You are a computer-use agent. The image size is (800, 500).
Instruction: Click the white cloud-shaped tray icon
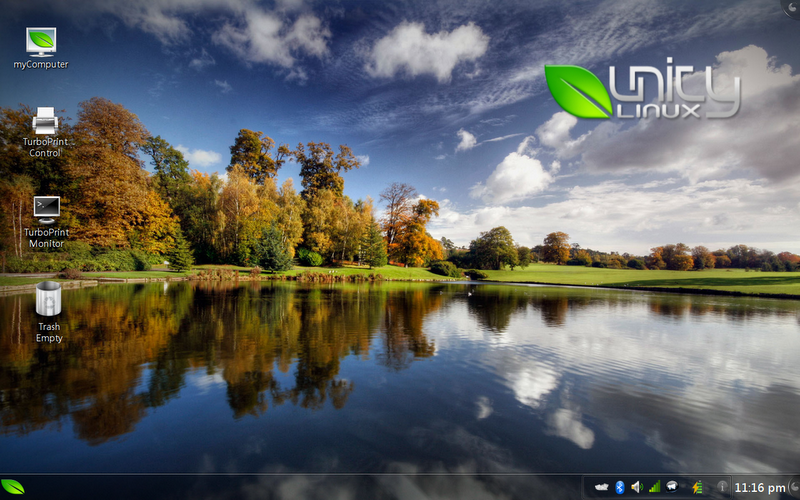[x=601, y=487]
